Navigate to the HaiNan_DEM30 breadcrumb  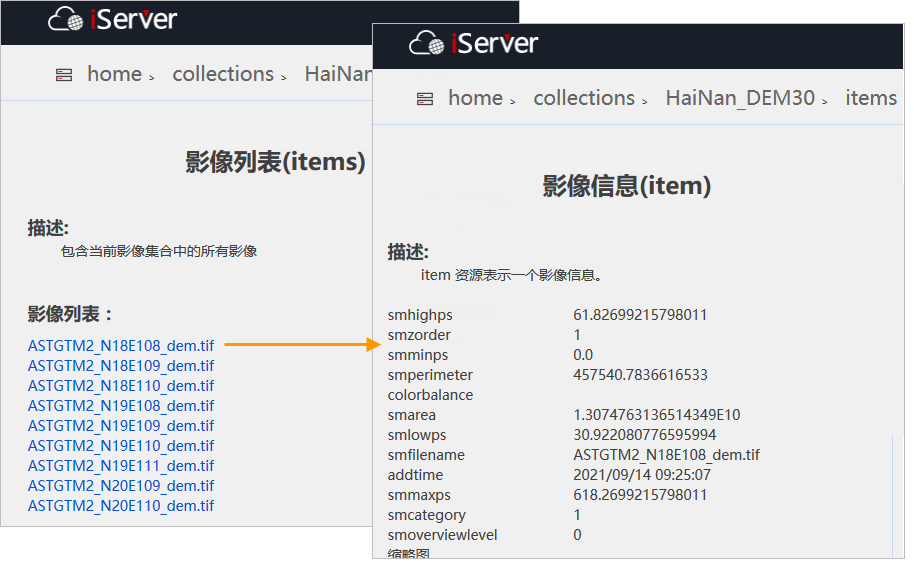click(x=740, y=98)
